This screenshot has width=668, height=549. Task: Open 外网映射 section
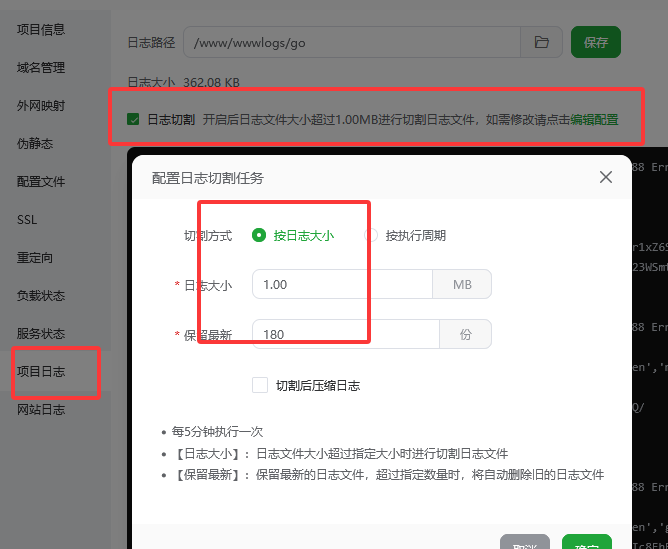tap(41, 106)
